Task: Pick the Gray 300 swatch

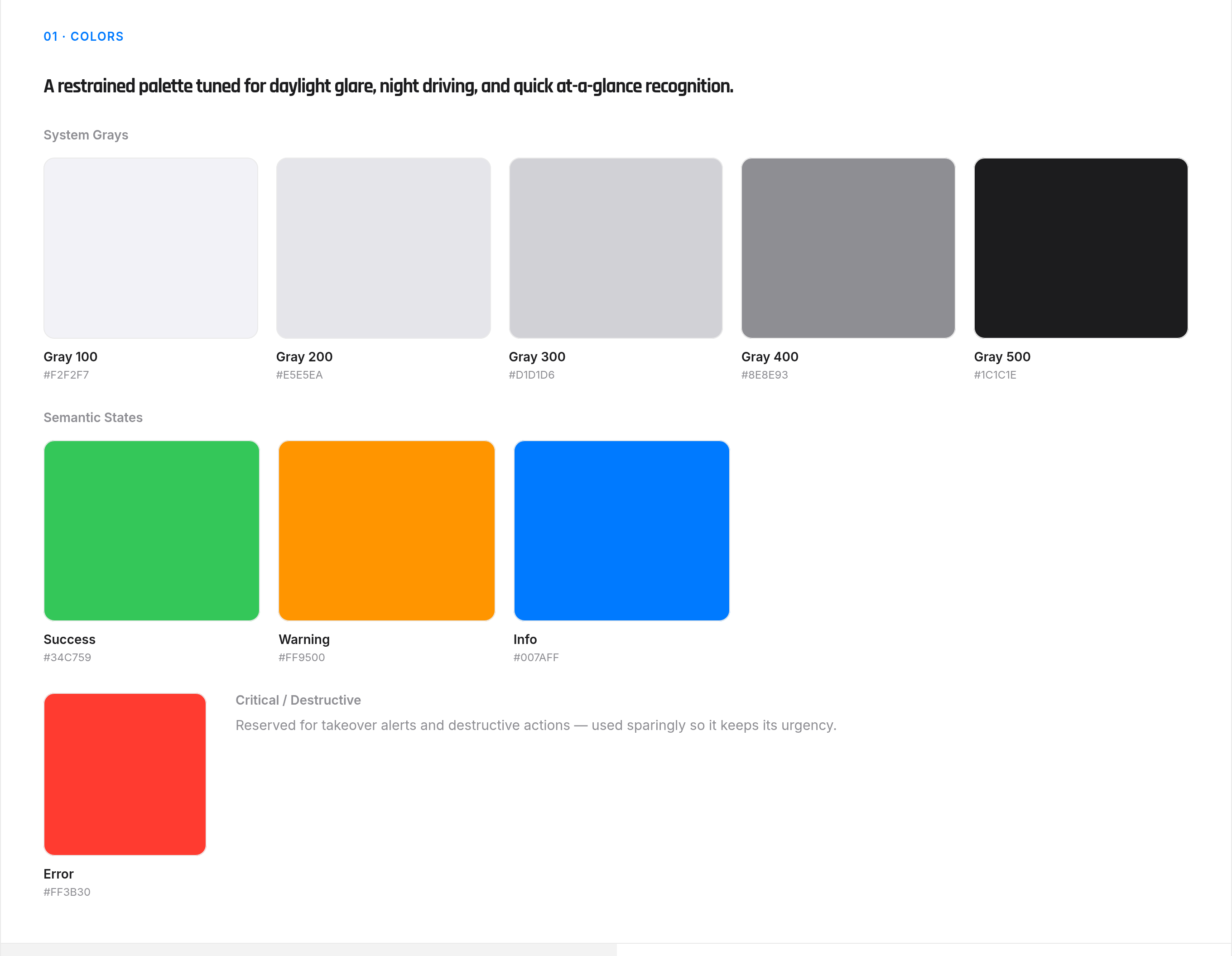Action: click(x=616, y=248)
